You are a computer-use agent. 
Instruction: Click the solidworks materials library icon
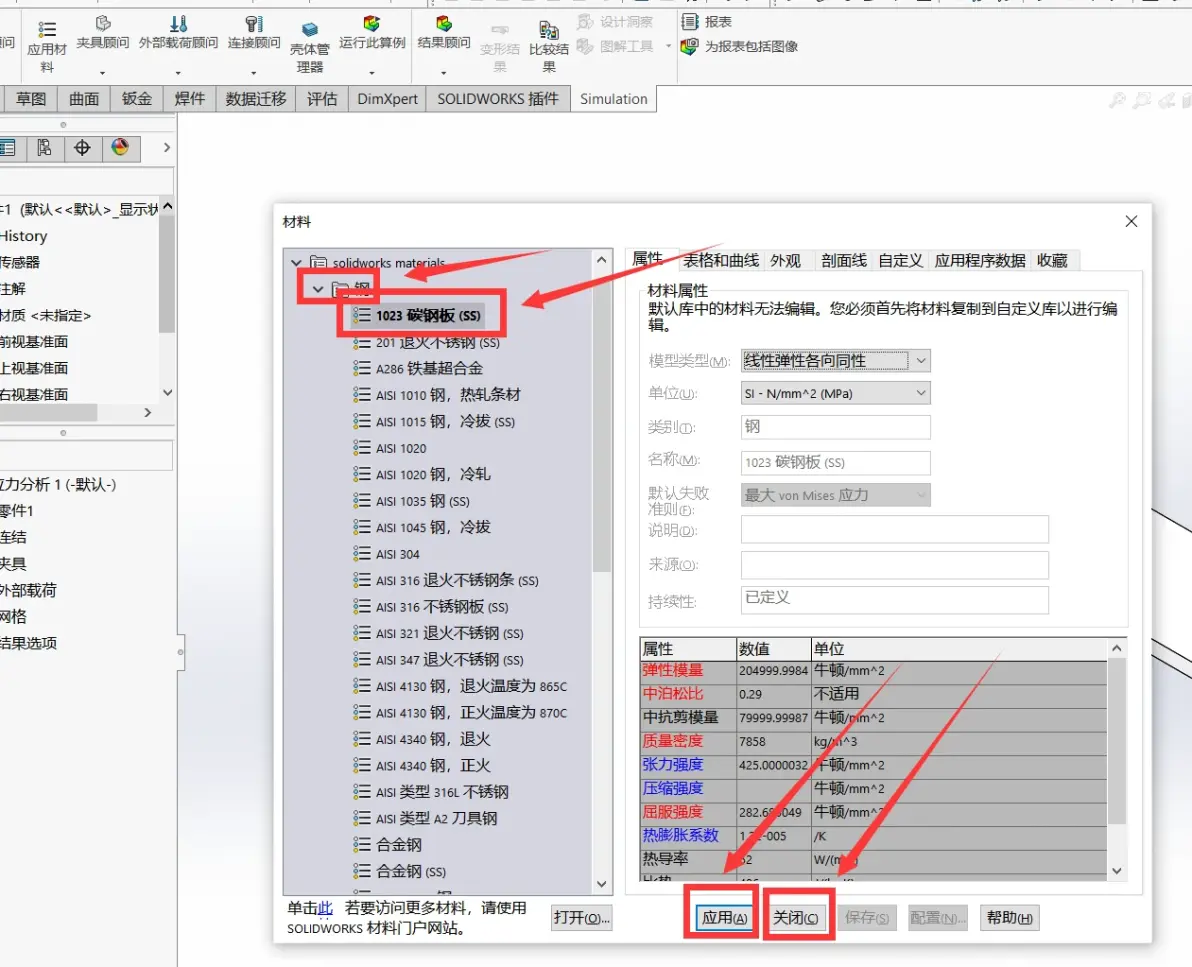pyautogui.click(x=319, y=263)
